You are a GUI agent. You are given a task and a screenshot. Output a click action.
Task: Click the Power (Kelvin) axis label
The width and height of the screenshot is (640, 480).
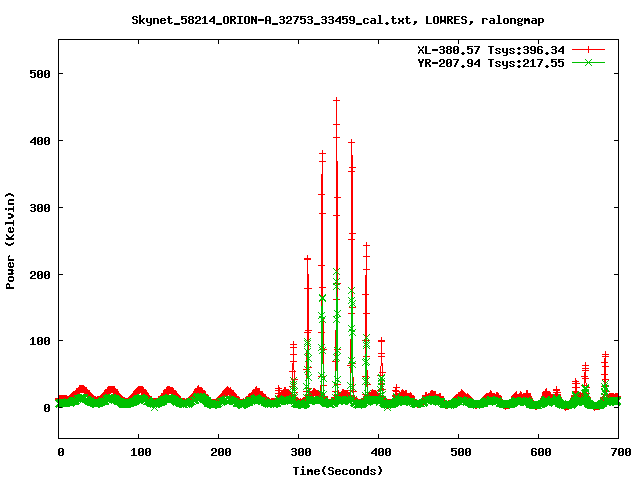tap(10, 241)
